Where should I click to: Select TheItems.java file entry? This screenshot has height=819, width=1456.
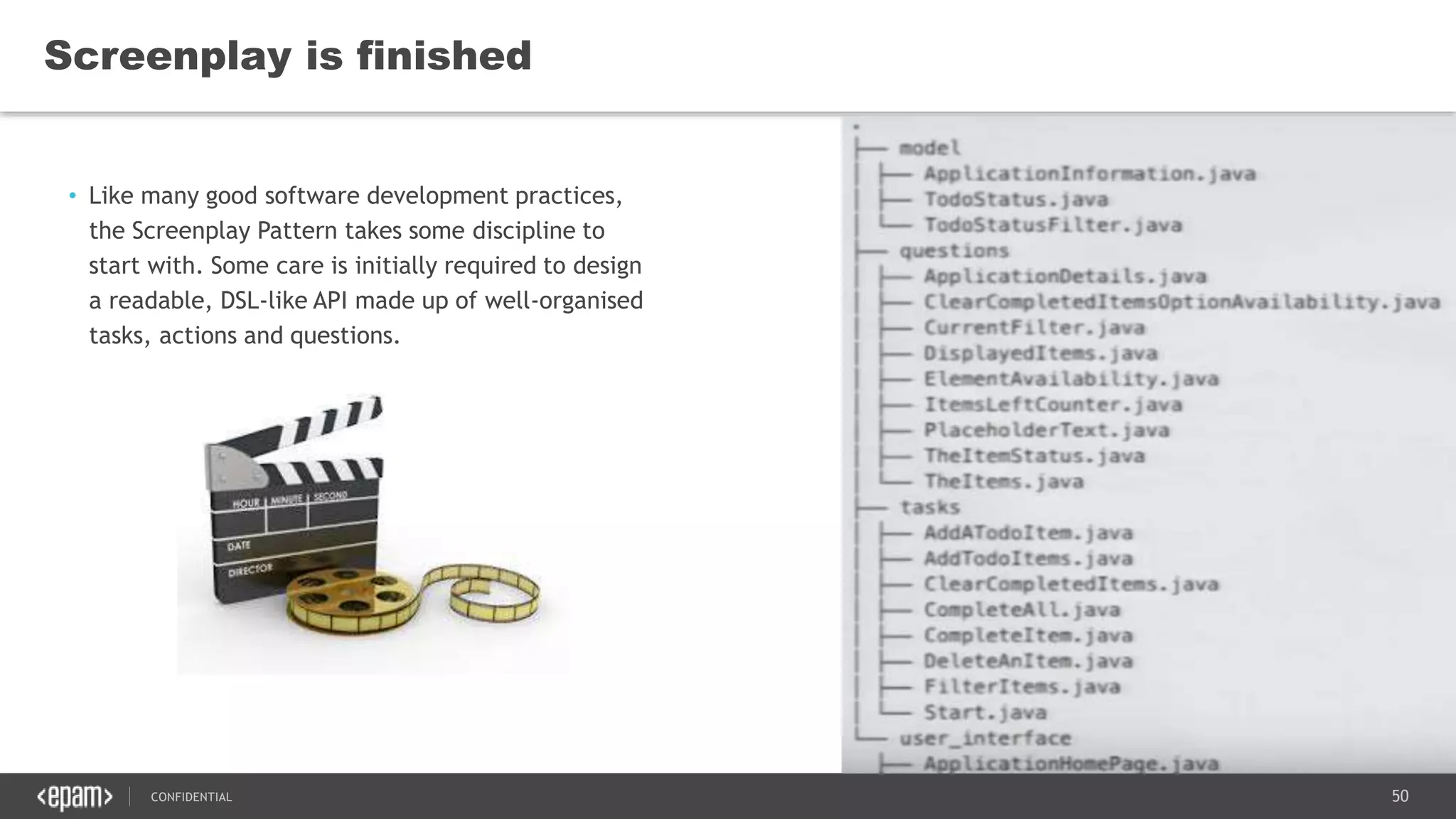click(1003, 481)
